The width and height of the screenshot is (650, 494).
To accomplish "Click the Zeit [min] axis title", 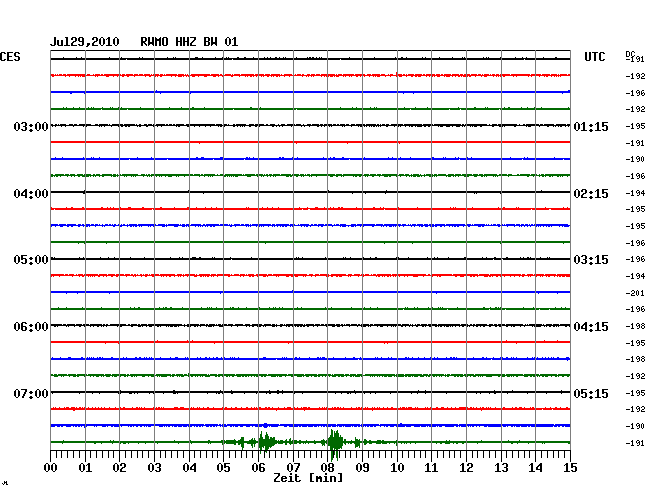I will pos(308,478).
